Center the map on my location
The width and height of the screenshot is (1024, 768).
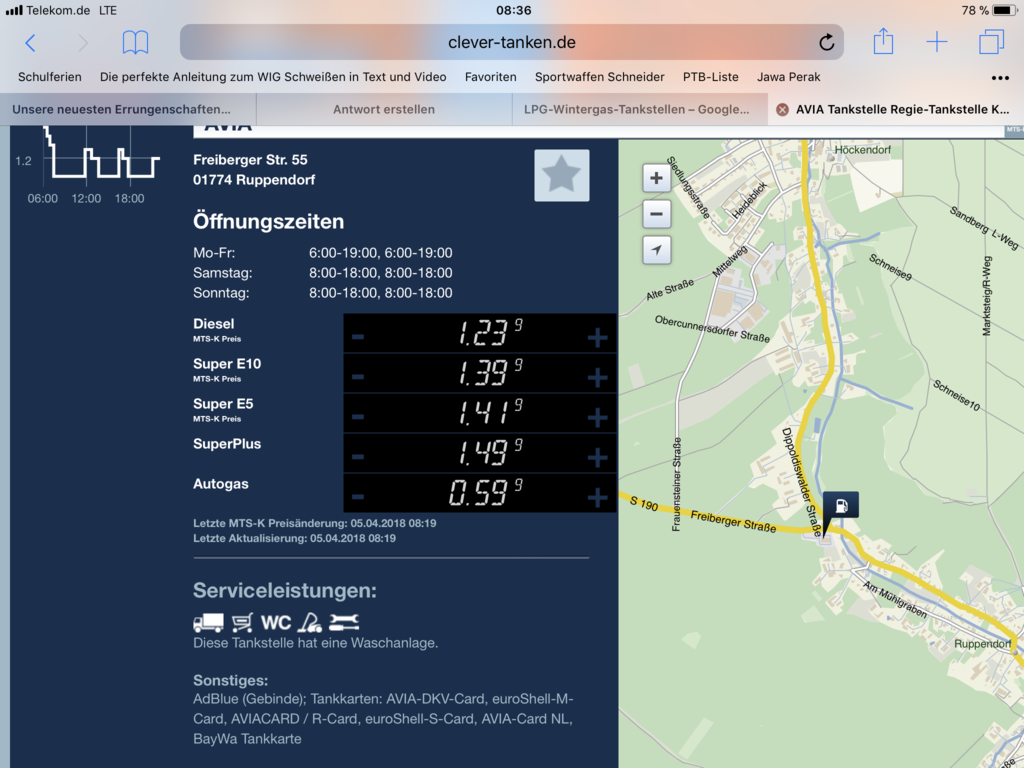coord(656,249)
